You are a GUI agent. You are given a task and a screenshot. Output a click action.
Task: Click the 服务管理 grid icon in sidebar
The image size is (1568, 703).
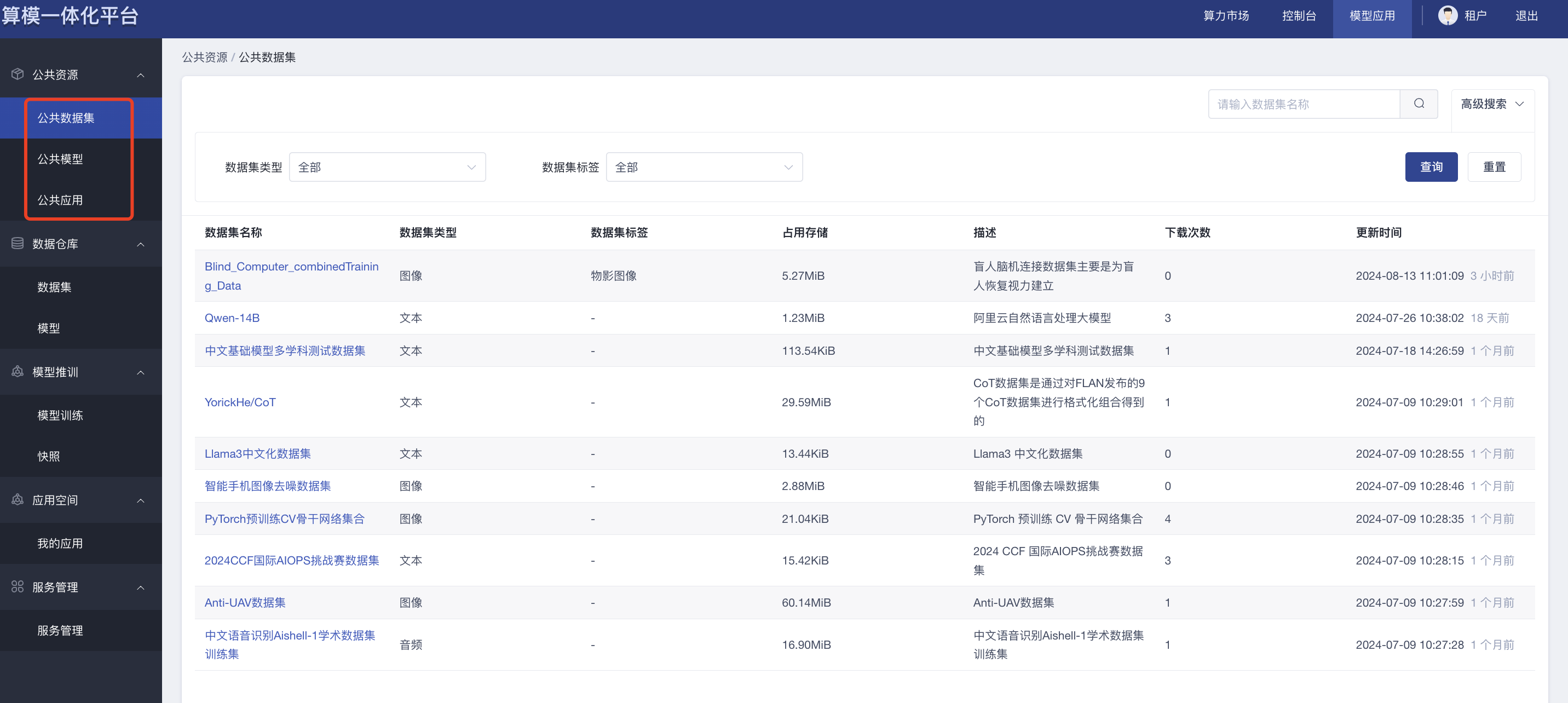click(18, 587)
